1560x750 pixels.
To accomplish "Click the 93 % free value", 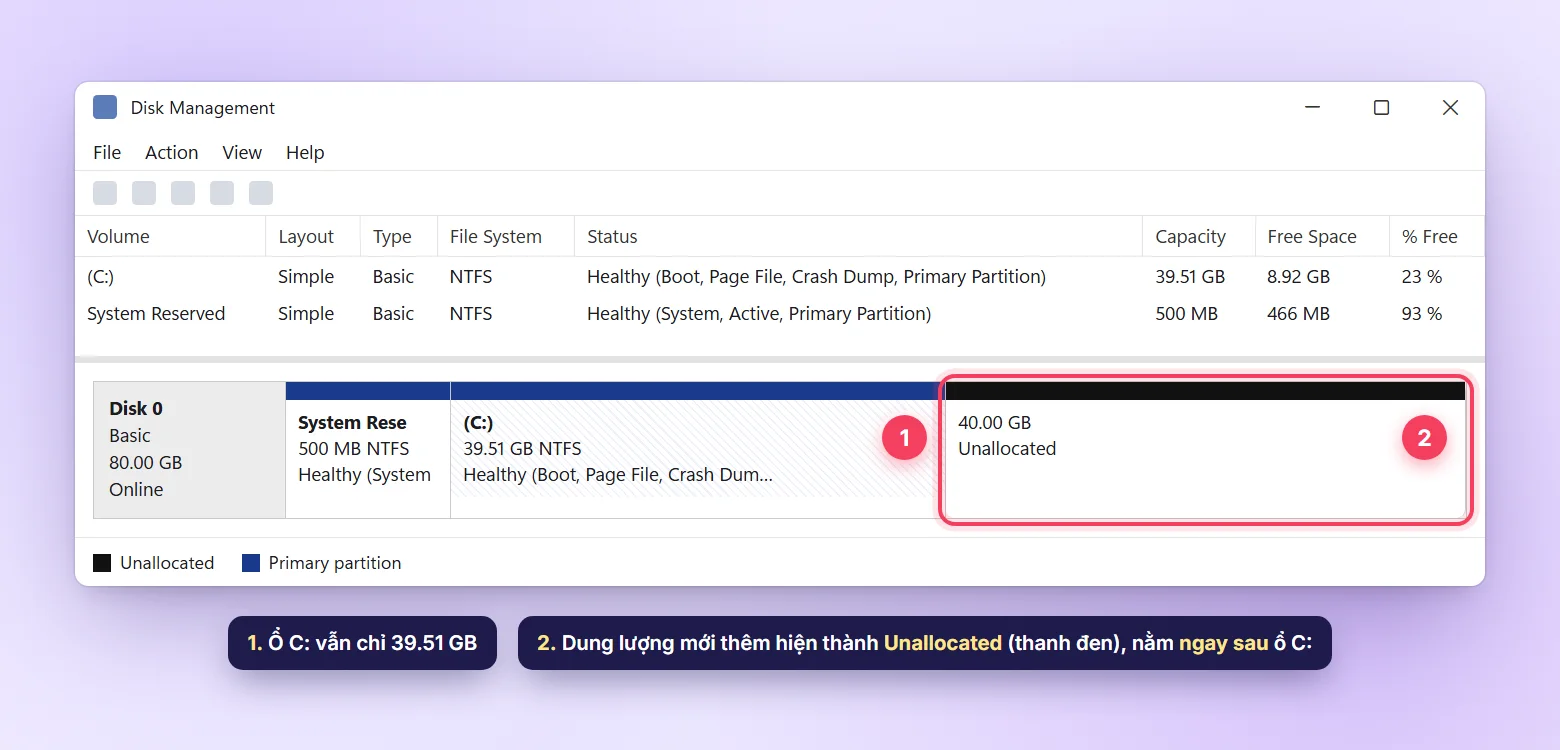I will point(1422,314).
